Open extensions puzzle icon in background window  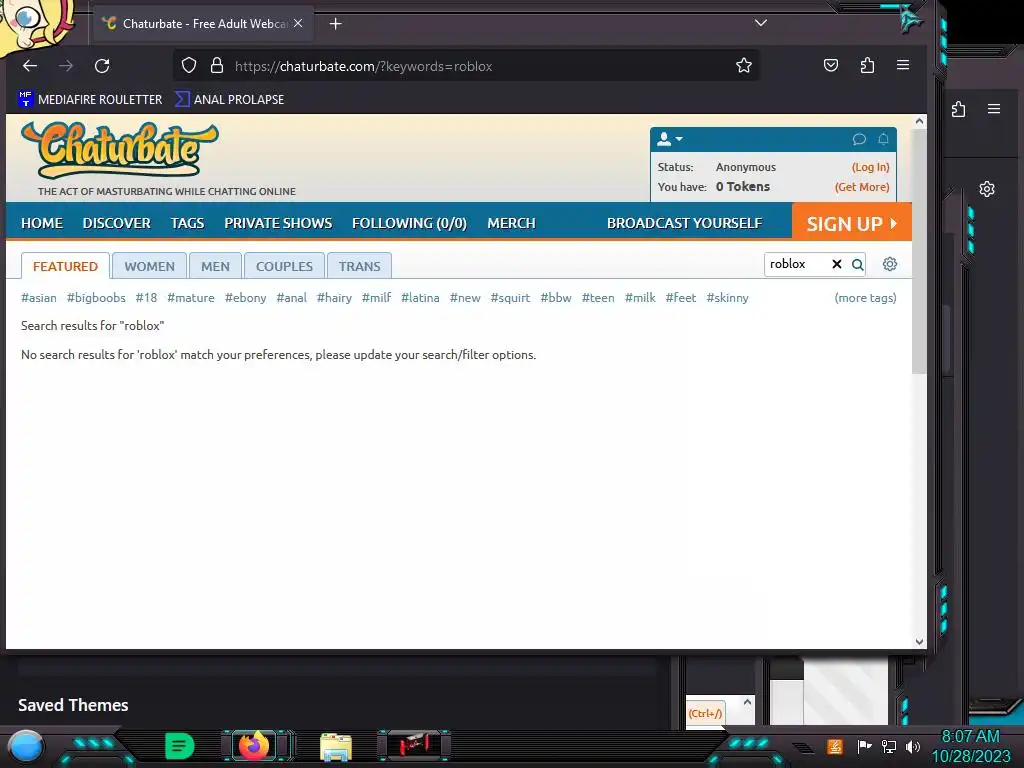[958, 109]
